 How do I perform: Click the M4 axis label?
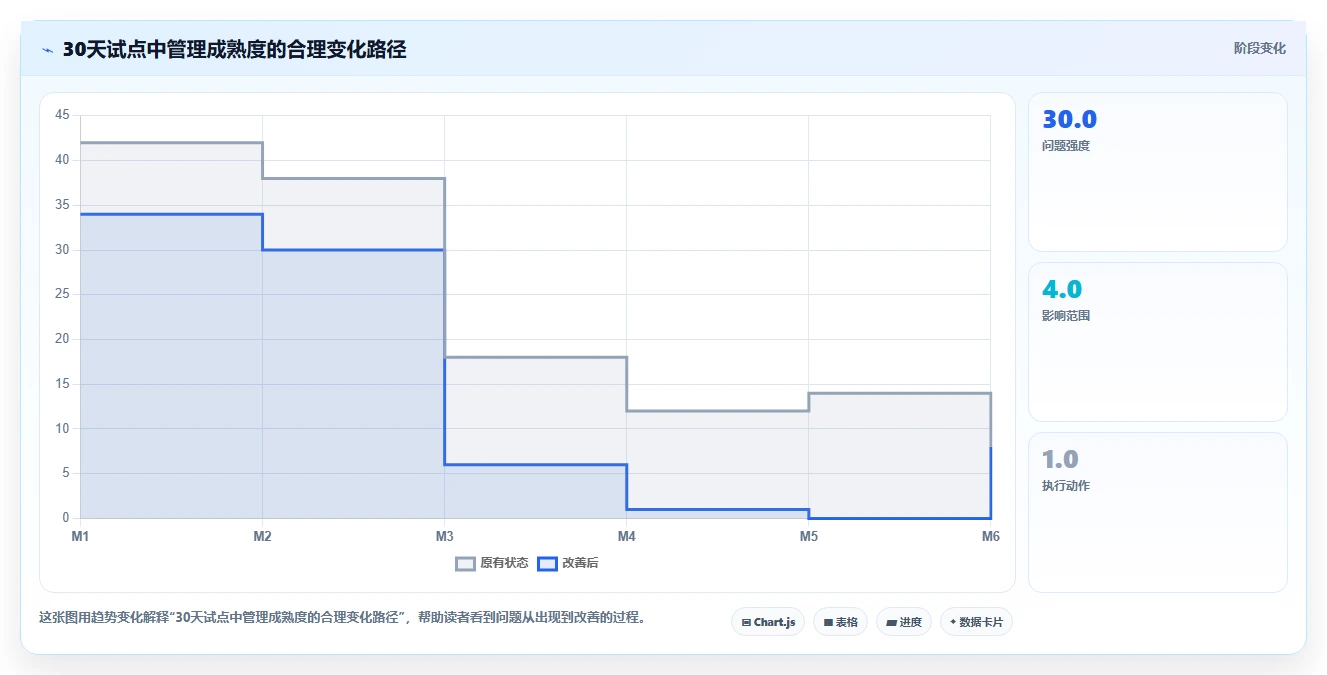[626, 537]
